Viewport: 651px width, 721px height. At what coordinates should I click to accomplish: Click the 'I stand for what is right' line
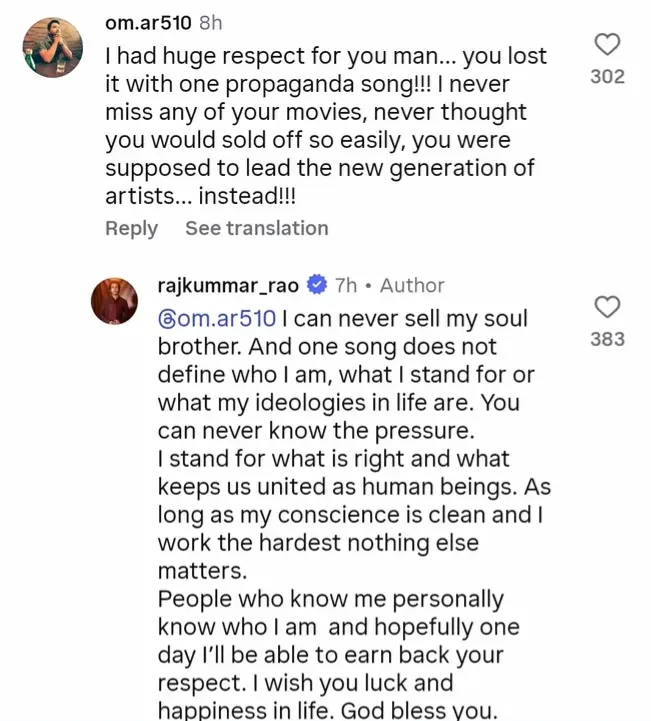coord(333,458)
